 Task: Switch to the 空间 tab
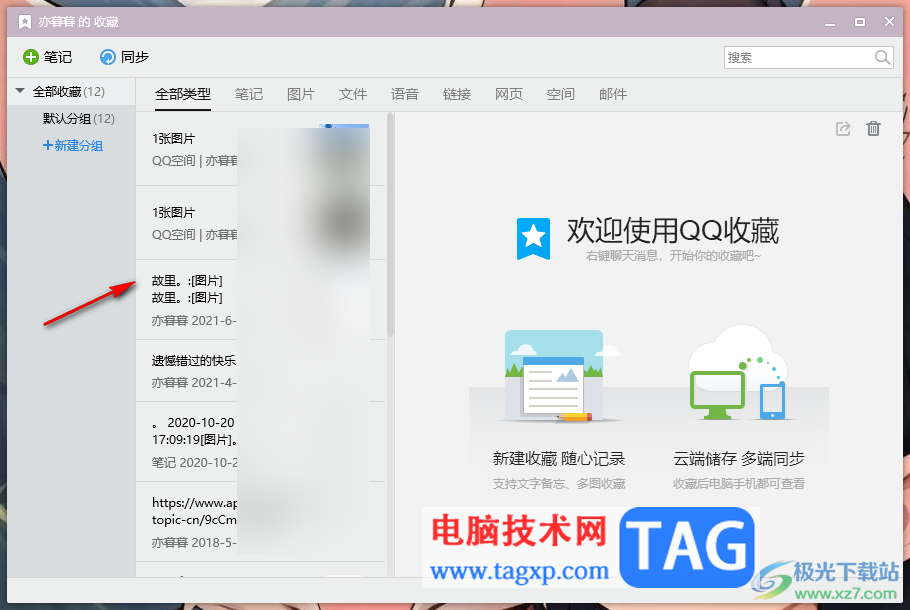(561, 94)
